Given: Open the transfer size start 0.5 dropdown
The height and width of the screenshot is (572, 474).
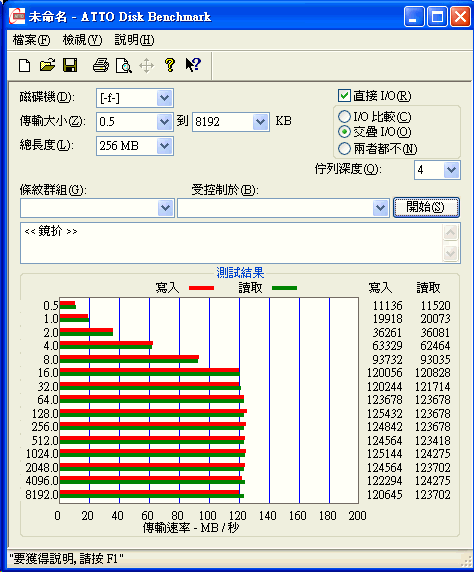Looking at the screenshot, I should [165, 121].
